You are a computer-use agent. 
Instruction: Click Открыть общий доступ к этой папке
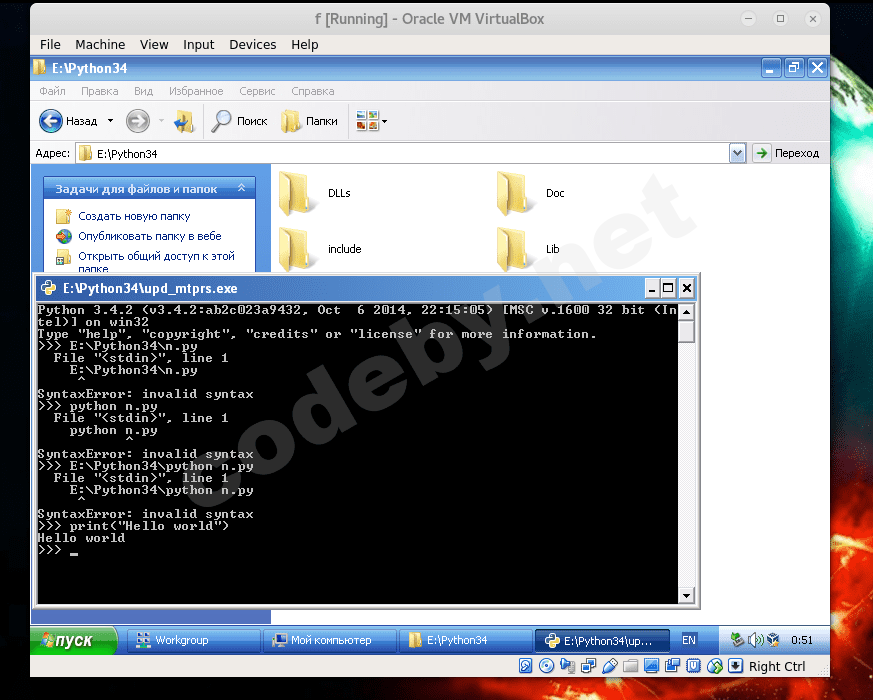(x=156, y=262)
